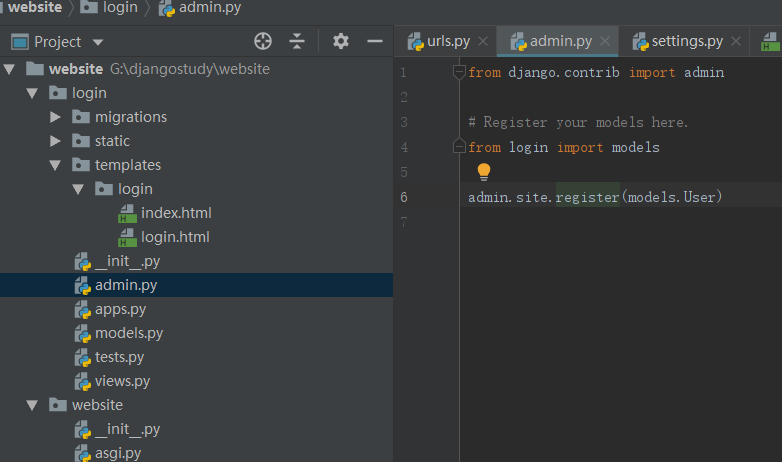This screenshot has height=462, width=782.
Task: Switch to the urls.py tab
Action: coord(447,41)
